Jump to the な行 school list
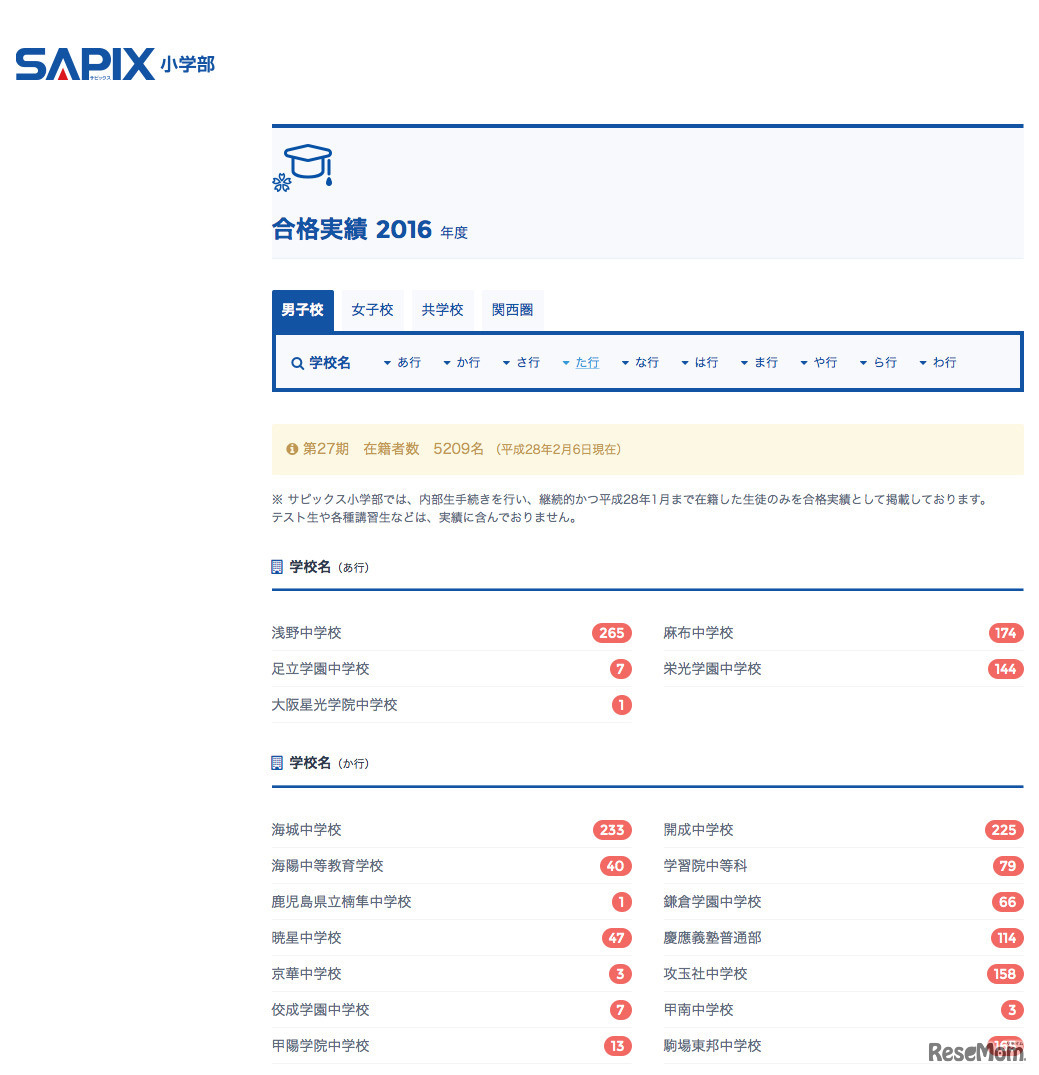This screenshot has height=1075, width=1039. [641, 363]
